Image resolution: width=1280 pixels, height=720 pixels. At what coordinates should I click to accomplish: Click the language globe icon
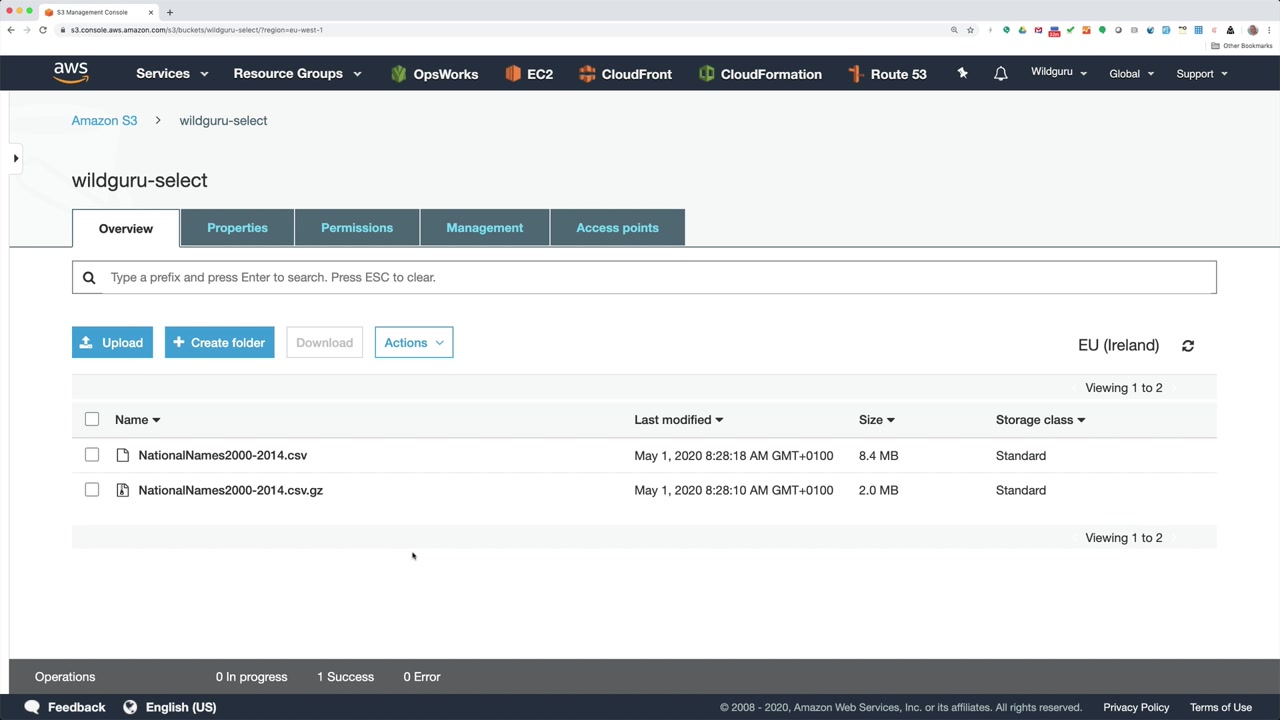pos(130,707)
